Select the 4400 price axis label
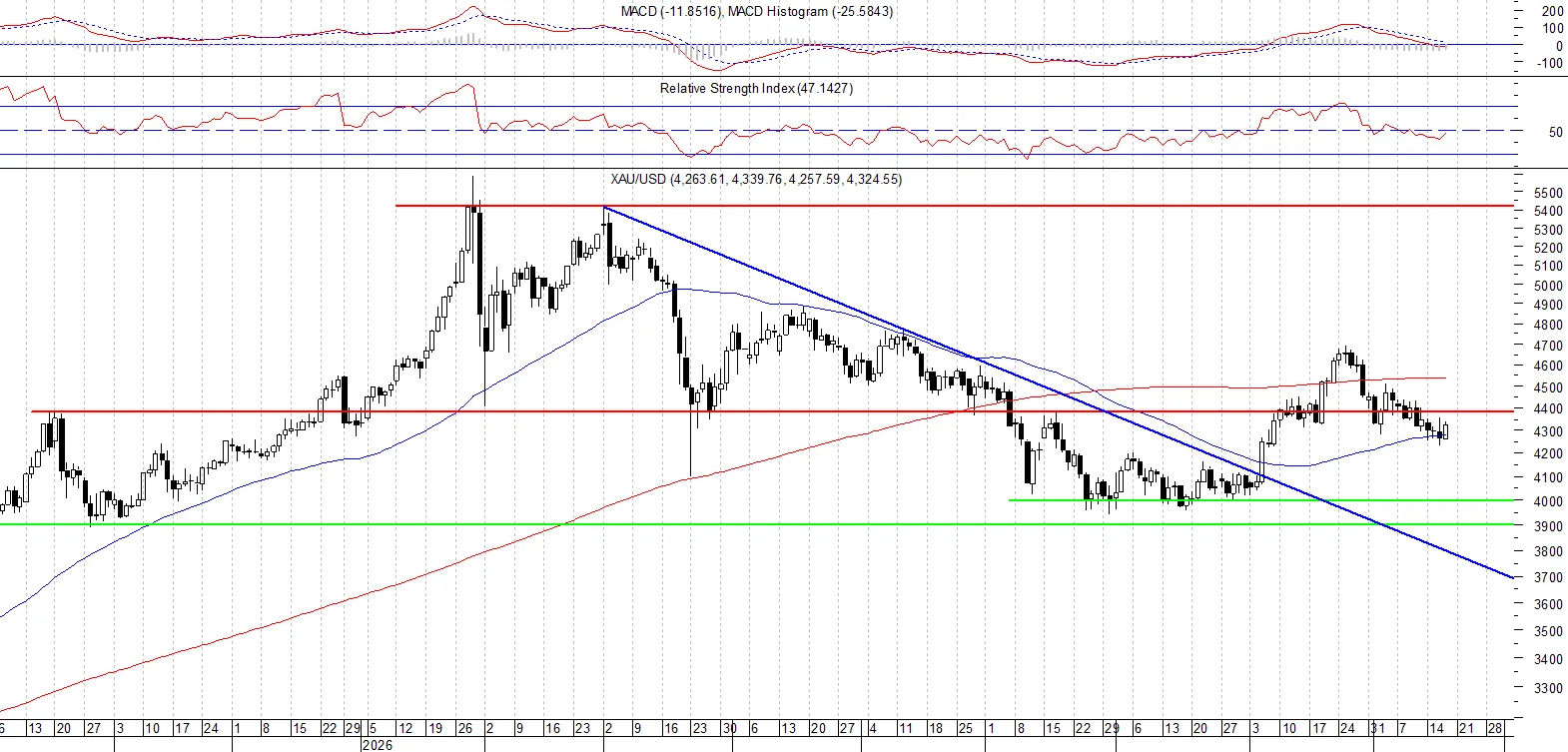The image size is (1568, 752). coord(1548,409)
